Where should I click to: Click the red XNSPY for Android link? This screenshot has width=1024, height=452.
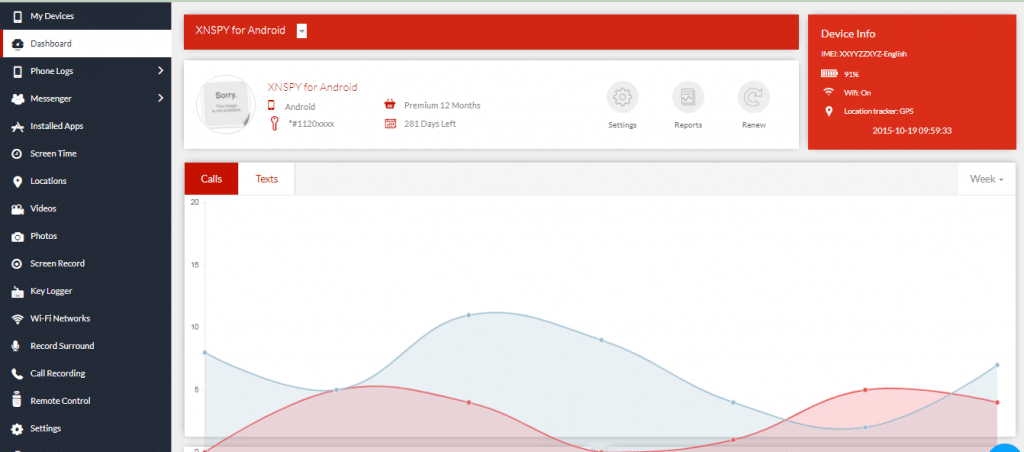[312, 87]
